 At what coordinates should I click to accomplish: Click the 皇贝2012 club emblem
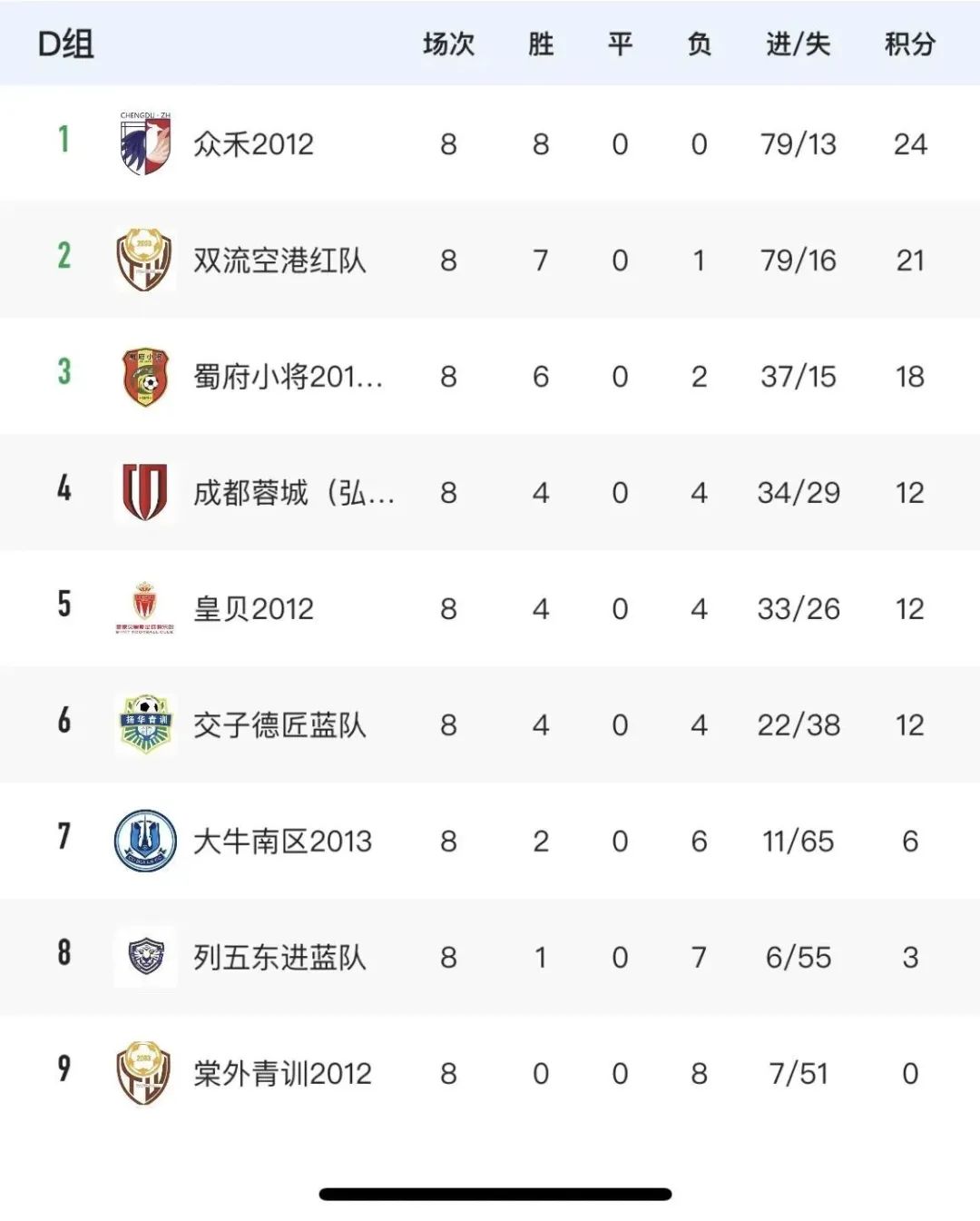[145, 607]
